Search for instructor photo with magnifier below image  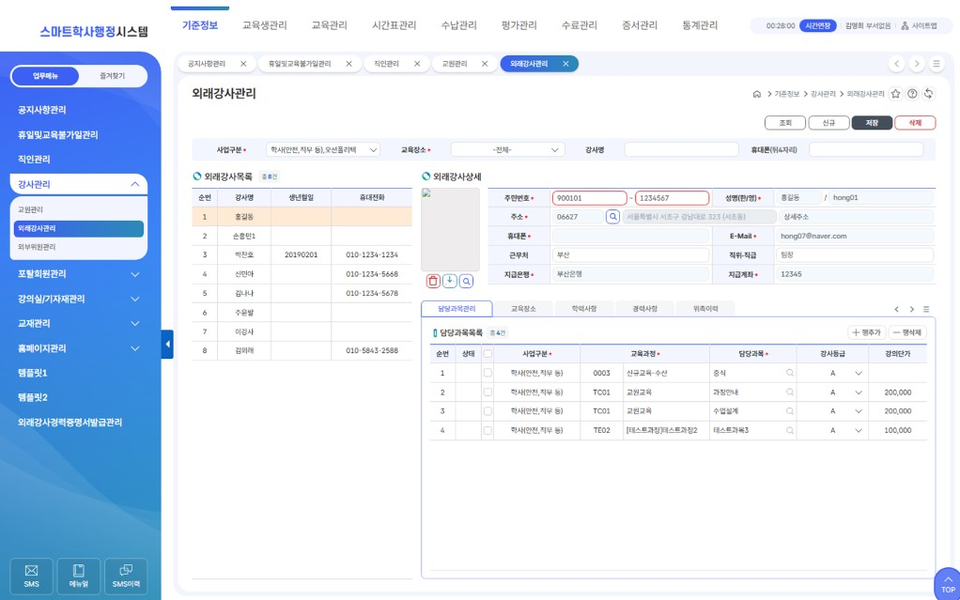click(x=467, y=281)
